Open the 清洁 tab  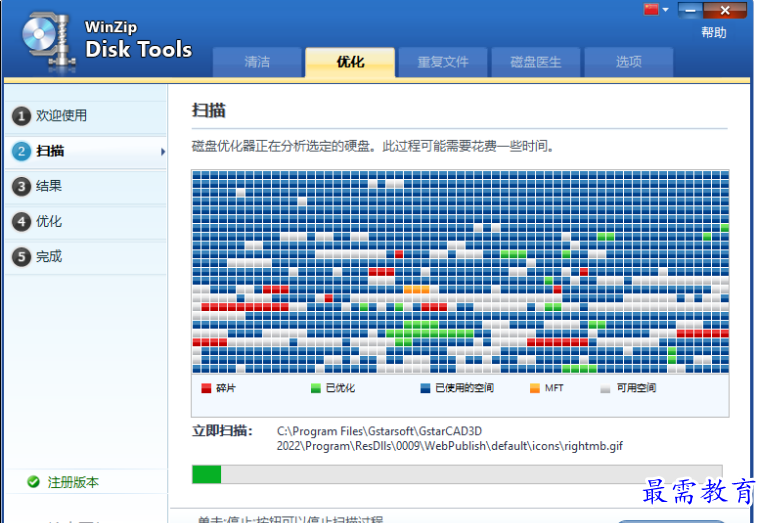257,62
